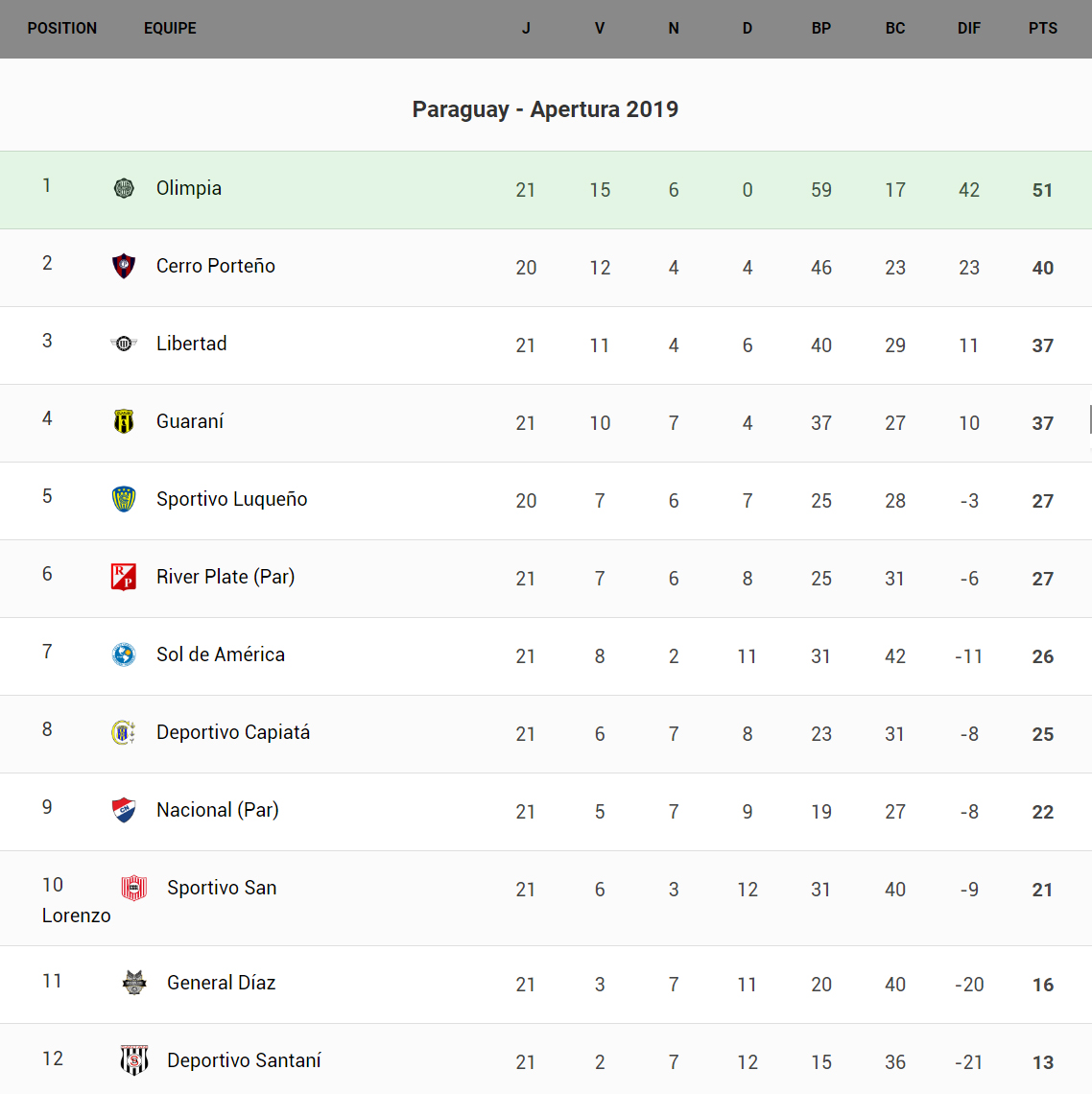Click the EQUIPE column header

(x=170, y=29)
